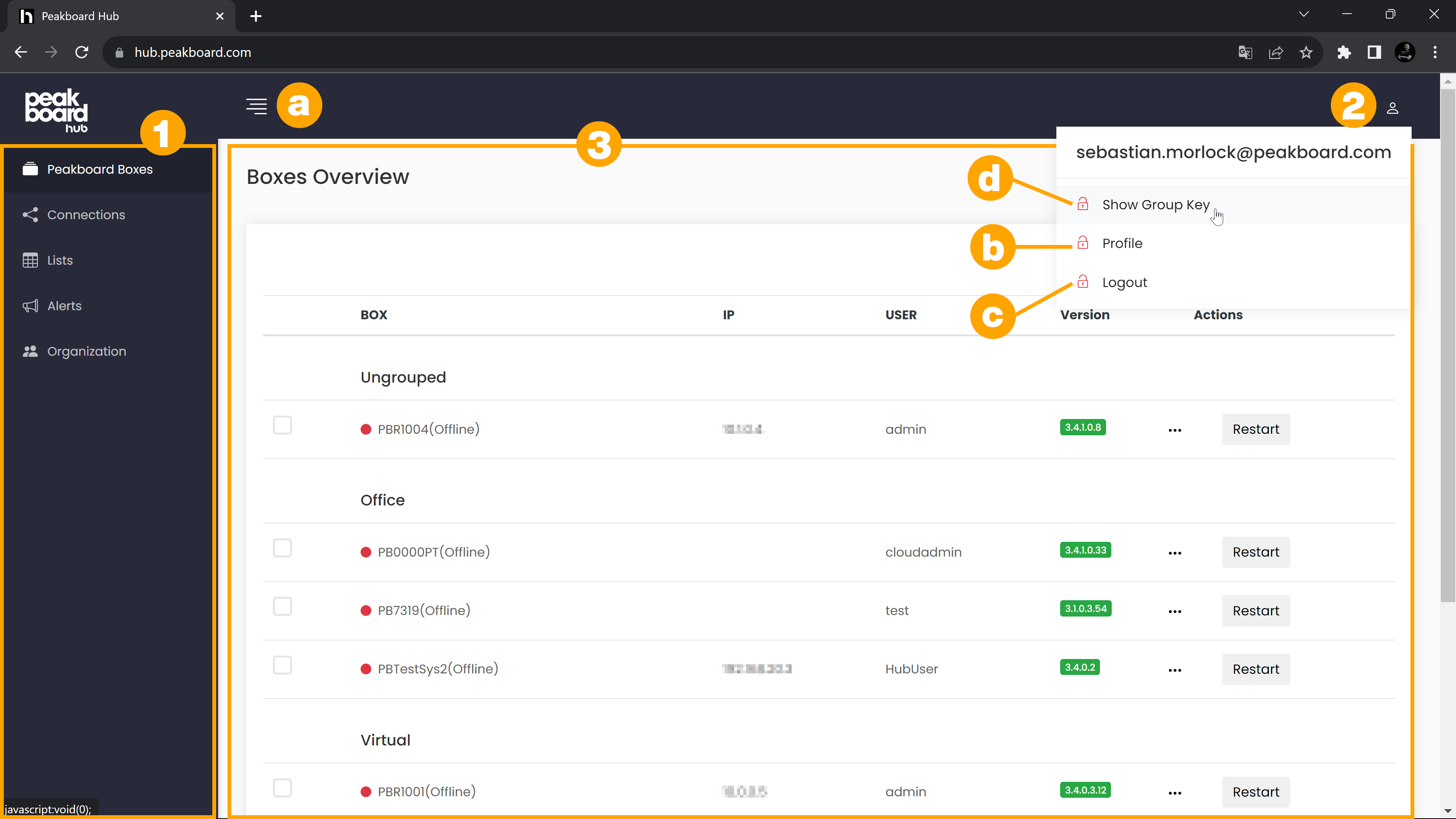The height and width of the screenshot is (819, 1456).
Task: Click the BOX column header
Action: 373,315
